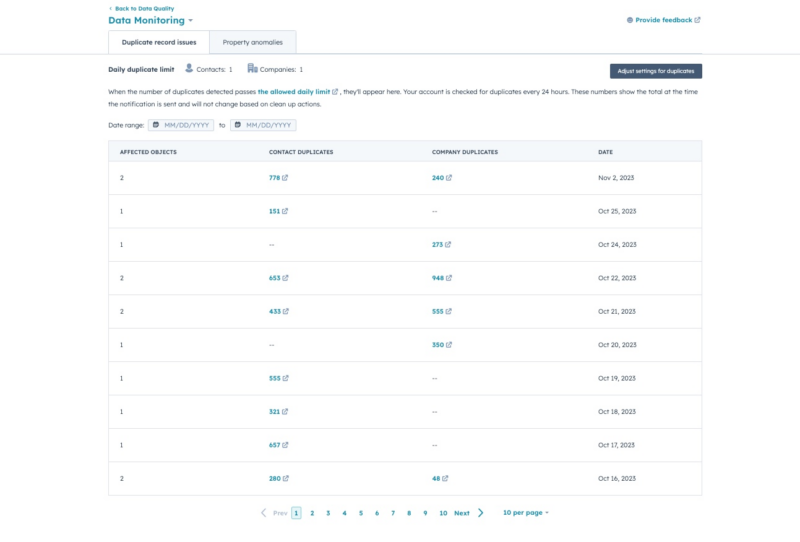Click the start date MM/DD/YYYY field
Image resolution: width=800 pixels, height=542 pixels.
[181, 125]
